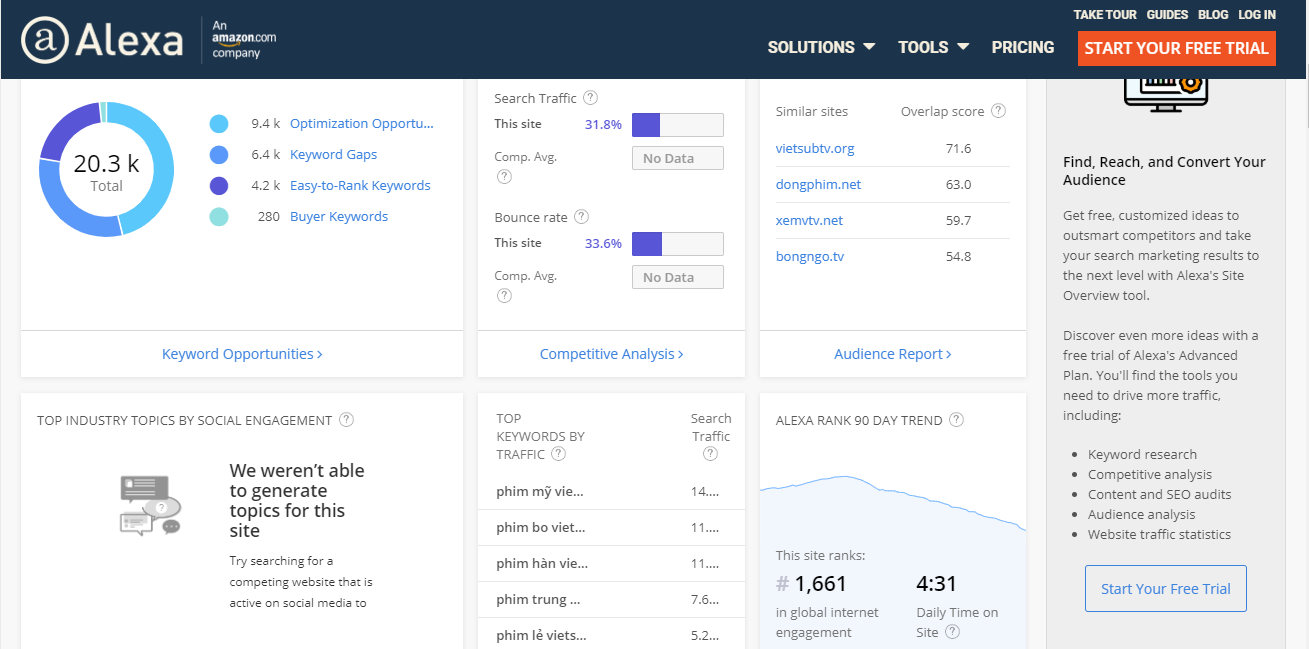The height and width of the screenshot is (649, 1309).
Task: Click the light blue Optimization Opportunities color dot
Action: coord(219,124)
